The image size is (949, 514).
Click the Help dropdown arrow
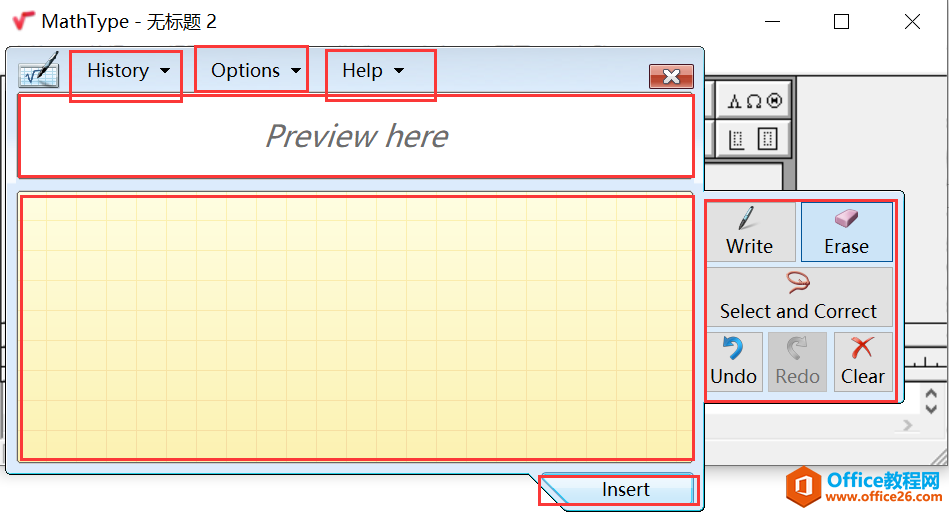(399, 71)
